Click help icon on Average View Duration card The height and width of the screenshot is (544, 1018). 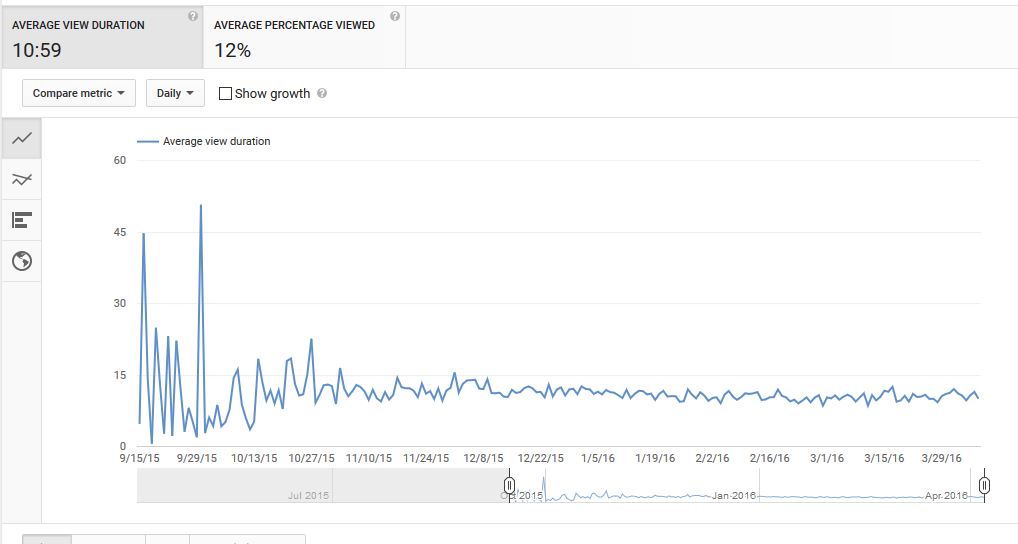(x=192, y=17)
